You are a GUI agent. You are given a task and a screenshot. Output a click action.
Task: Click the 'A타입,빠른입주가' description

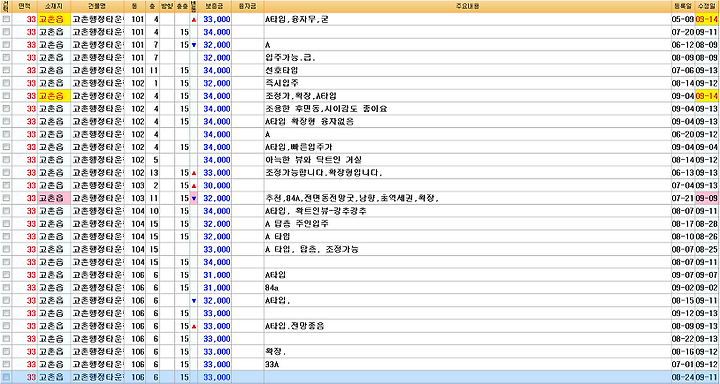click(x=299, y=147)
